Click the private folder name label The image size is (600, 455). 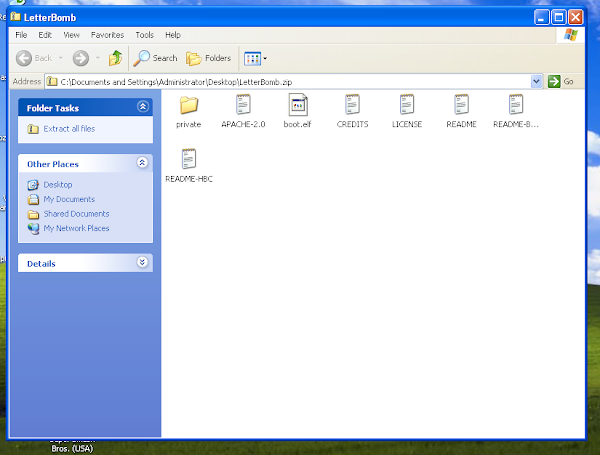189,125
